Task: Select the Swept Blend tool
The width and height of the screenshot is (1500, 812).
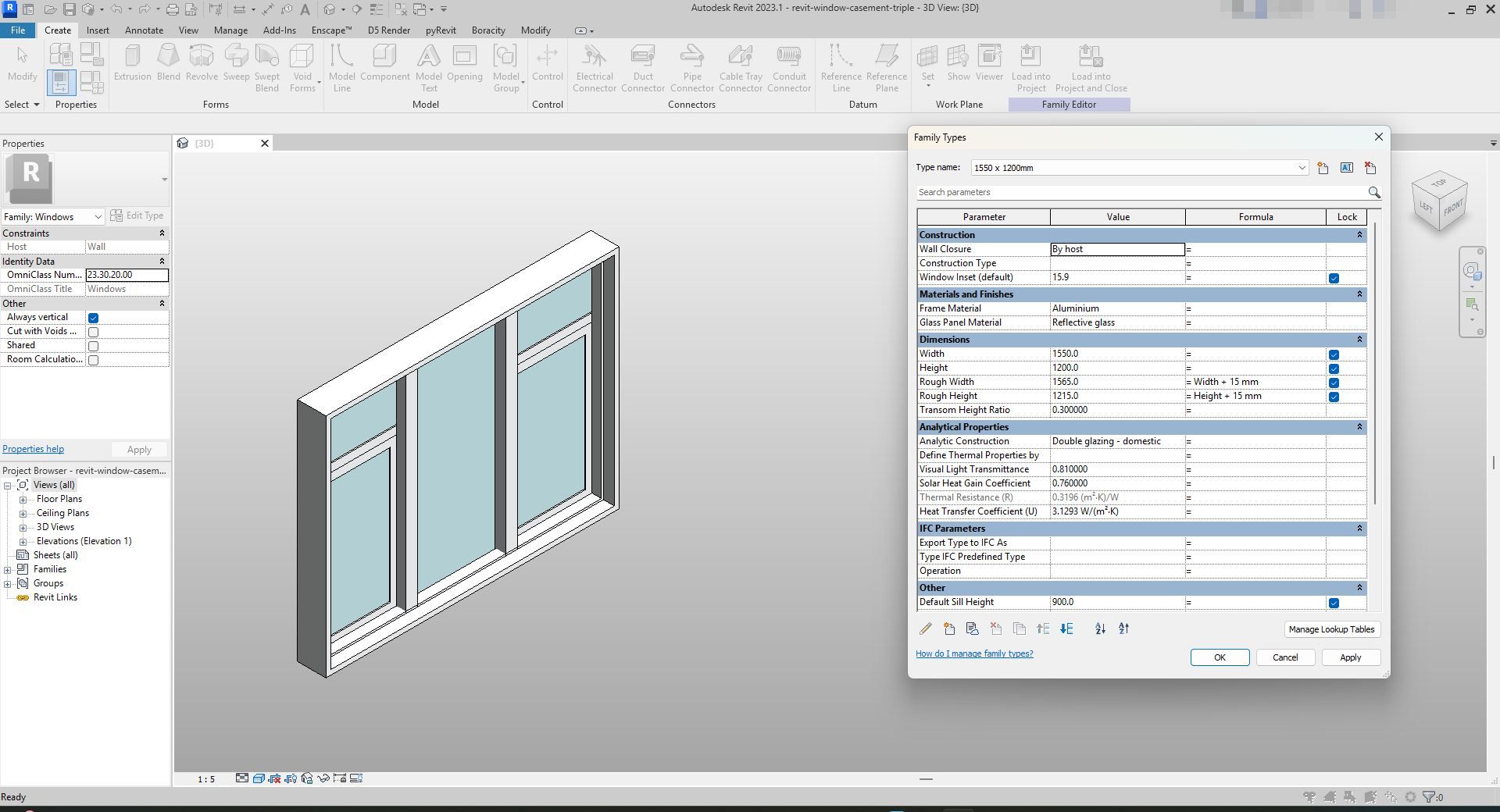Action: click(266, 68)
